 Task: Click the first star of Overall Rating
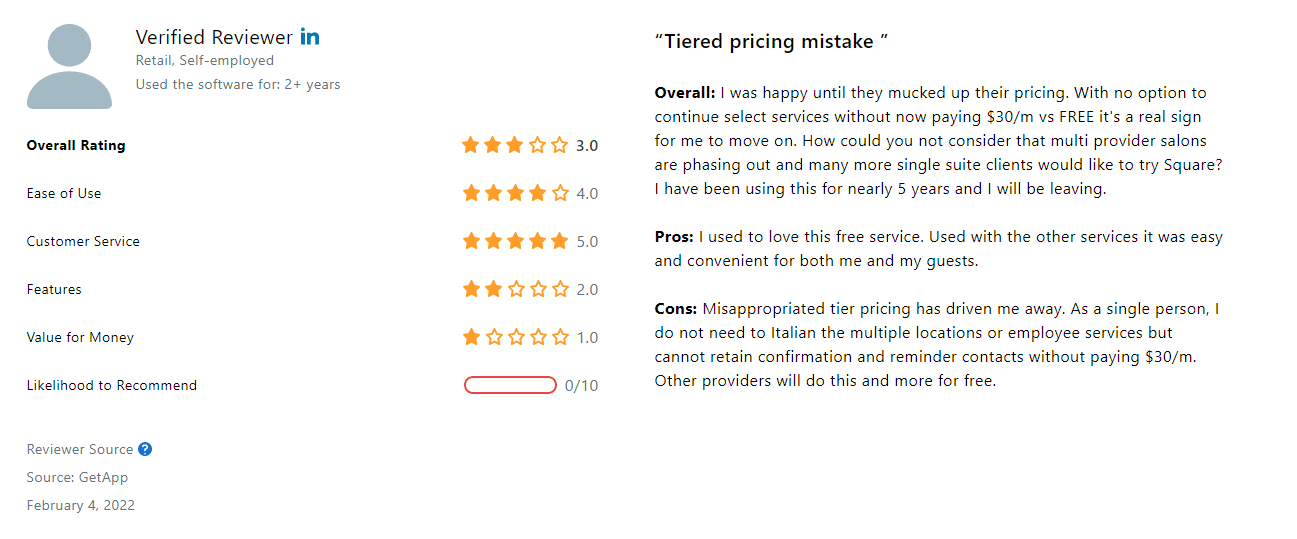click(471, 145)
